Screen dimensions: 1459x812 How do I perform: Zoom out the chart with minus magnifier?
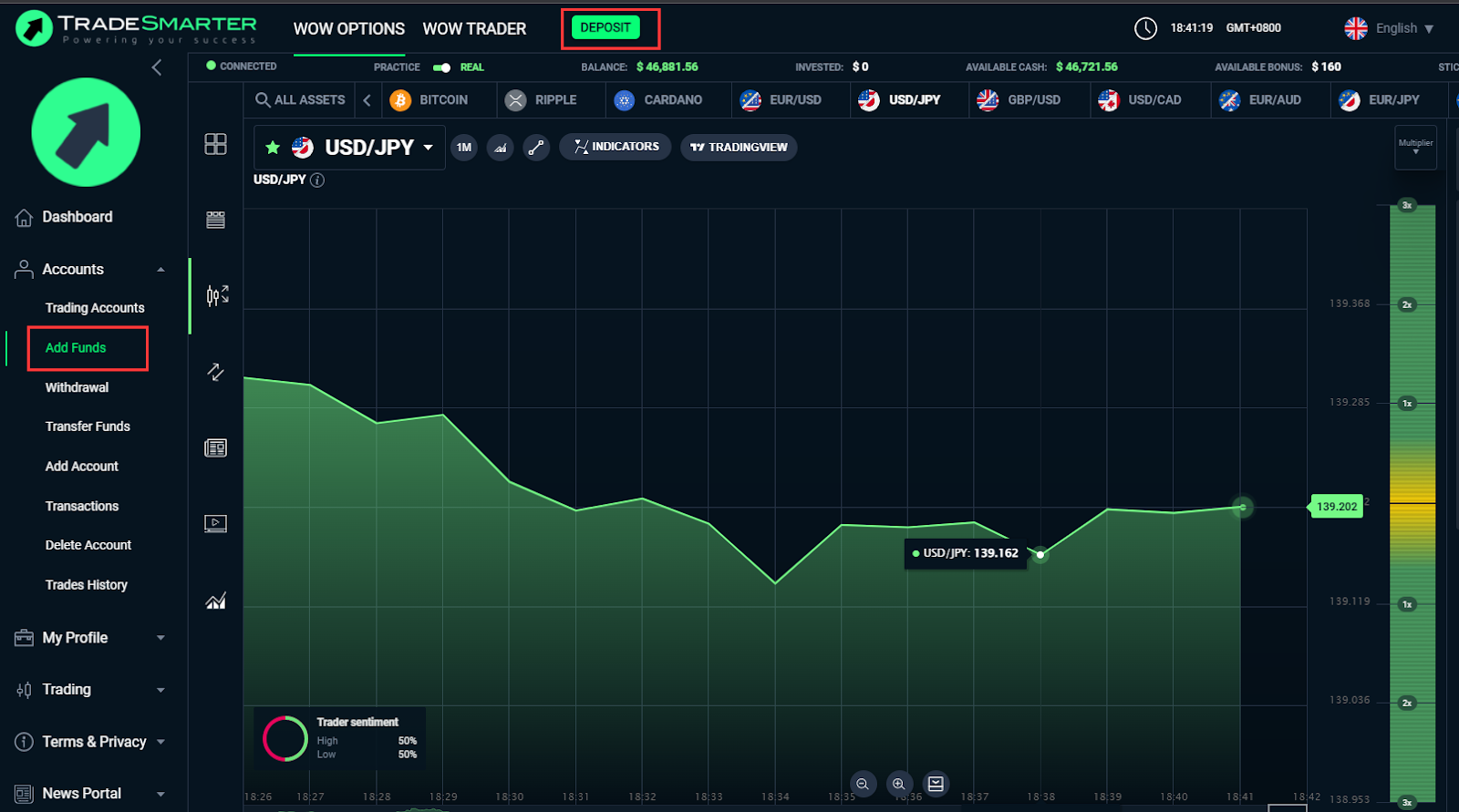point(863,784)
